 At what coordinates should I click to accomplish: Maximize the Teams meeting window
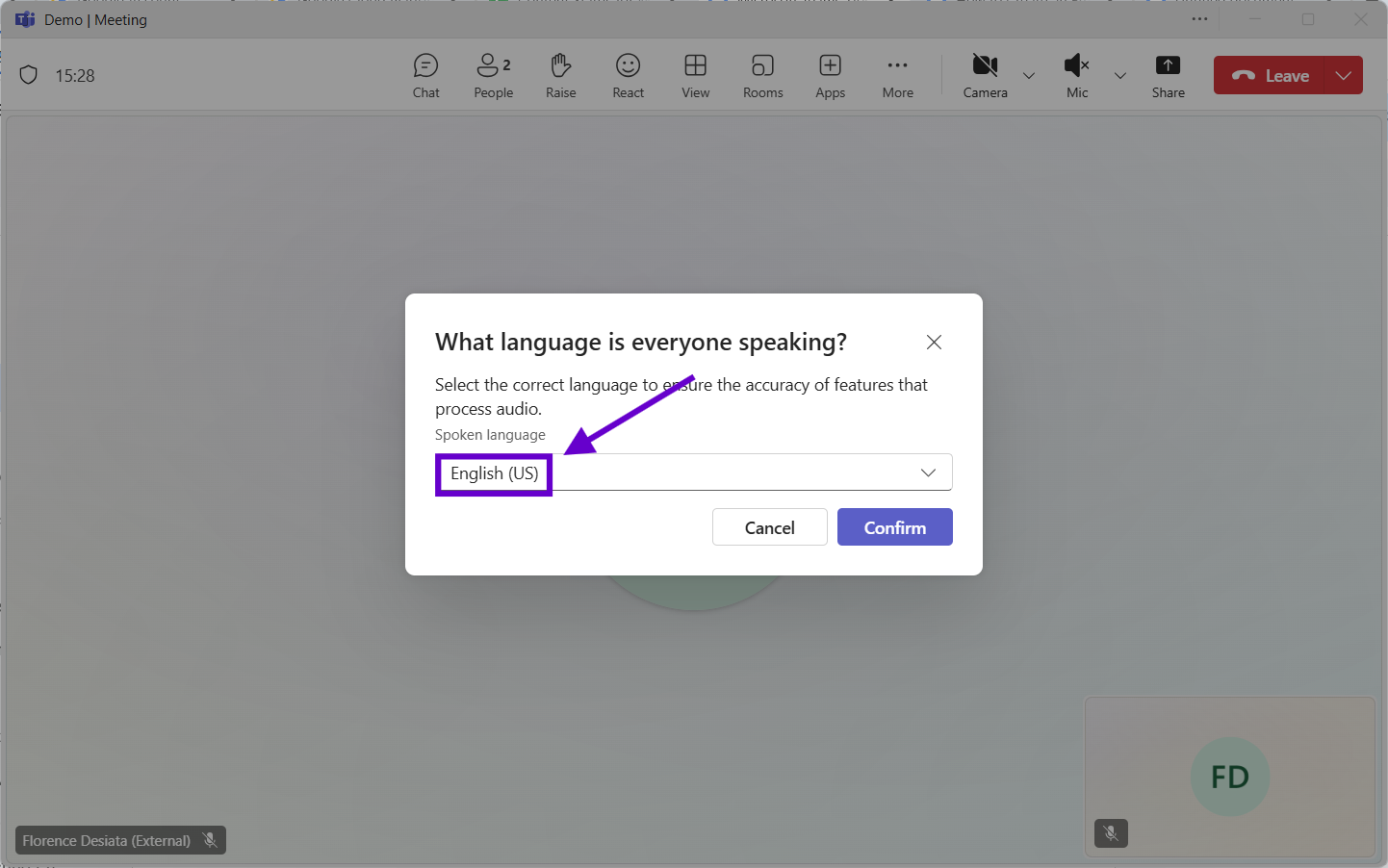1308,19
